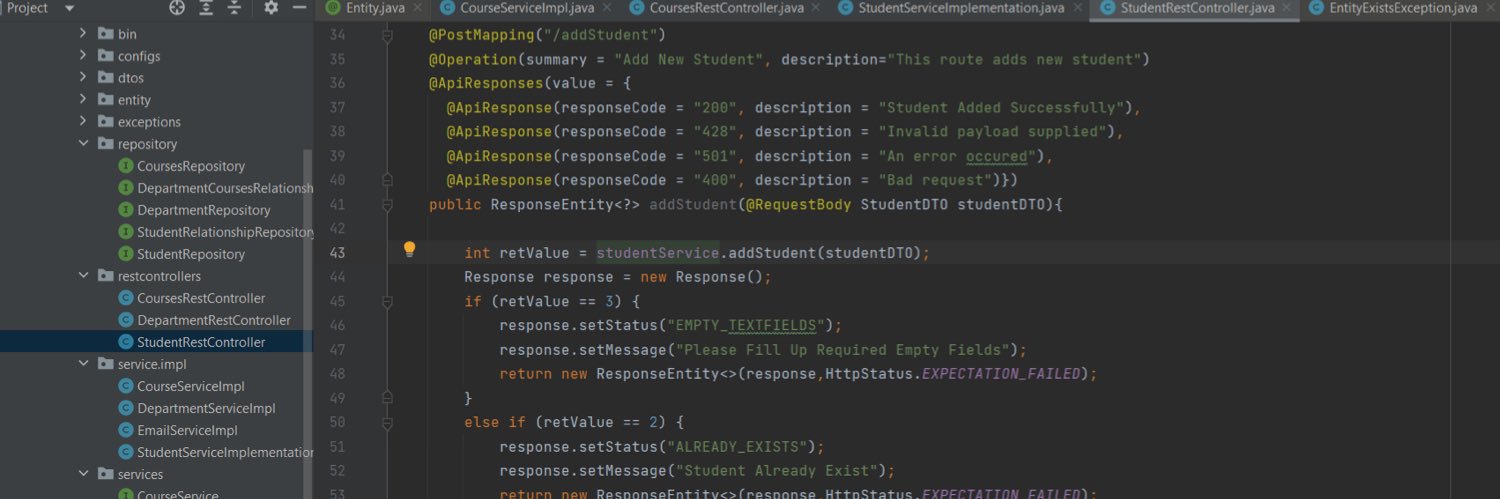This screenshot has width=1500, height=499.
Task: Select StudentRepository in the project tree
Action: [x=190, y=254]
